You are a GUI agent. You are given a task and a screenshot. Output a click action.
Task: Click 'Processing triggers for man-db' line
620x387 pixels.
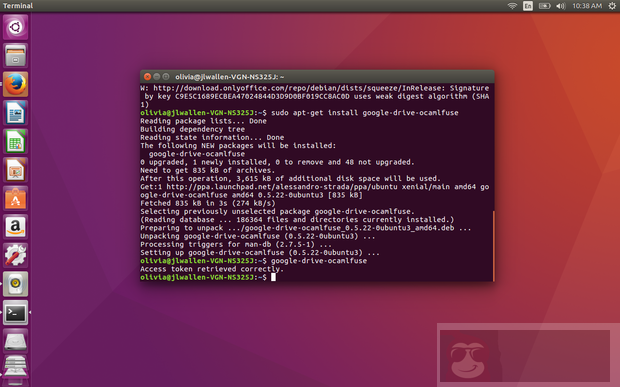click(236, 244)
